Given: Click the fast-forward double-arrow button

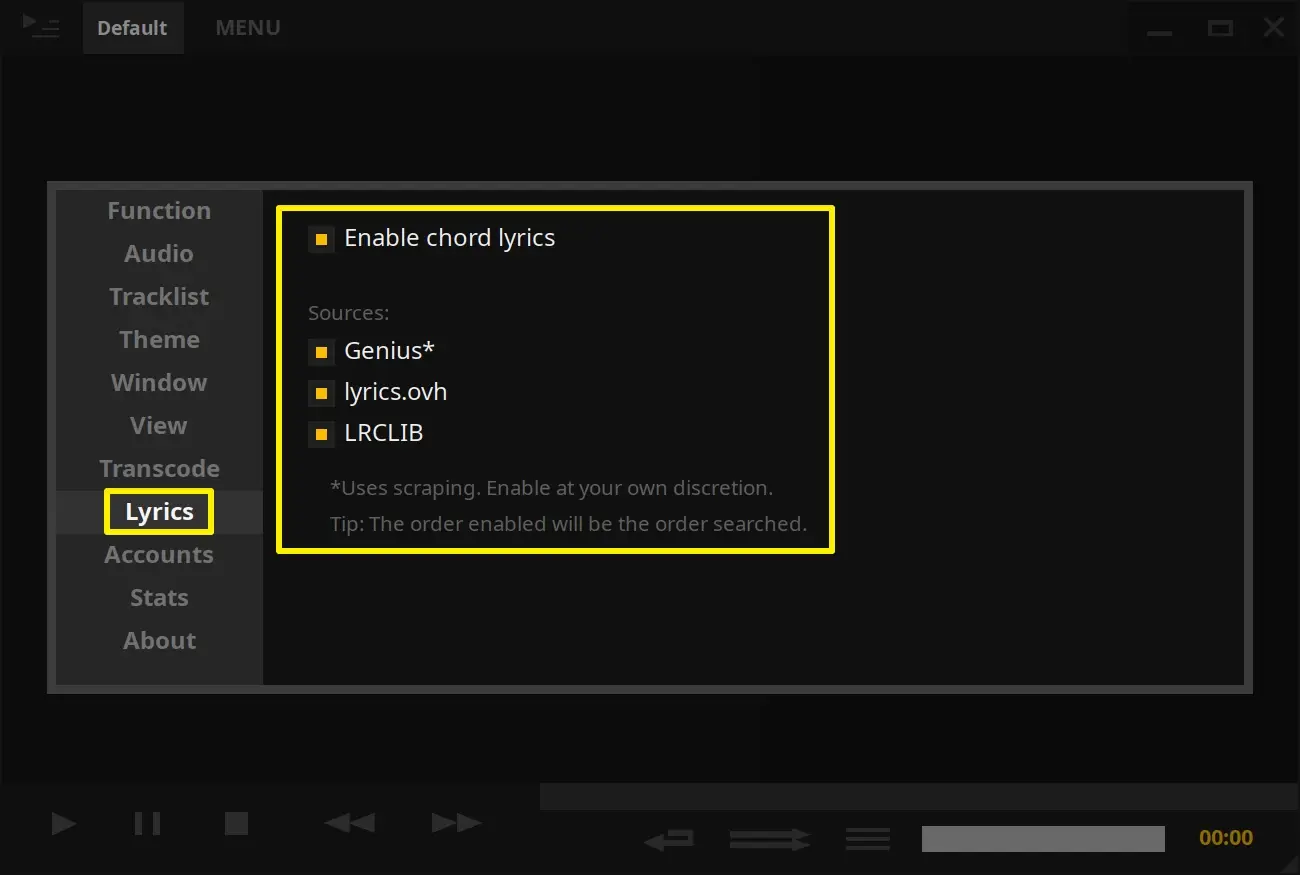Looking at the screenshot, I should 456,823.
